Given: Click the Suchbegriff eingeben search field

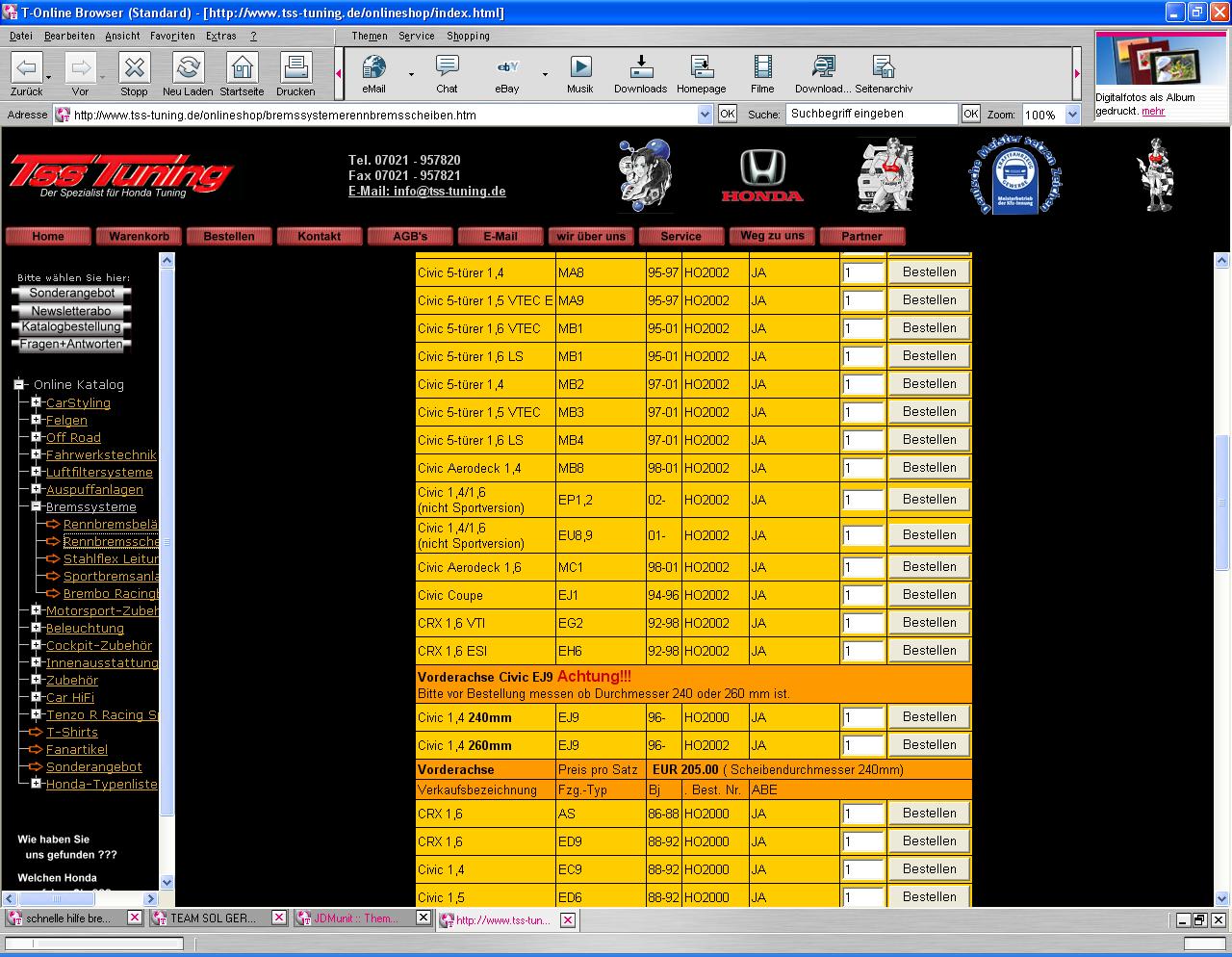Looking at the screenshot, I should [x=871, y=114].
